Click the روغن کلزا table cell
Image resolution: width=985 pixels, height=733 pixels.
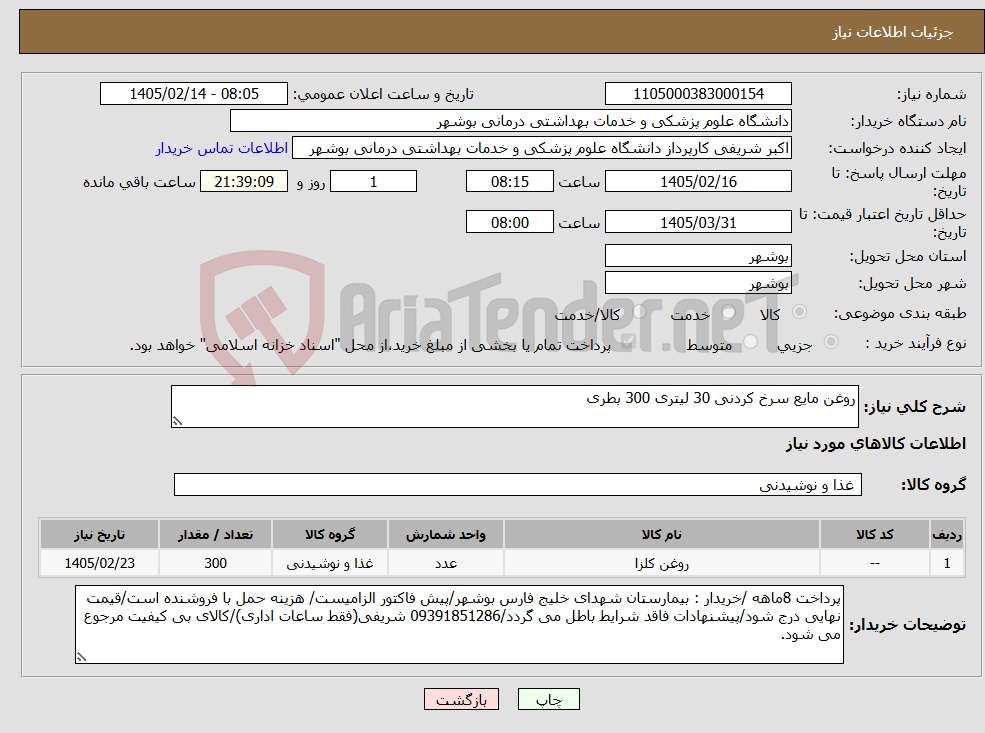point(661,563)
